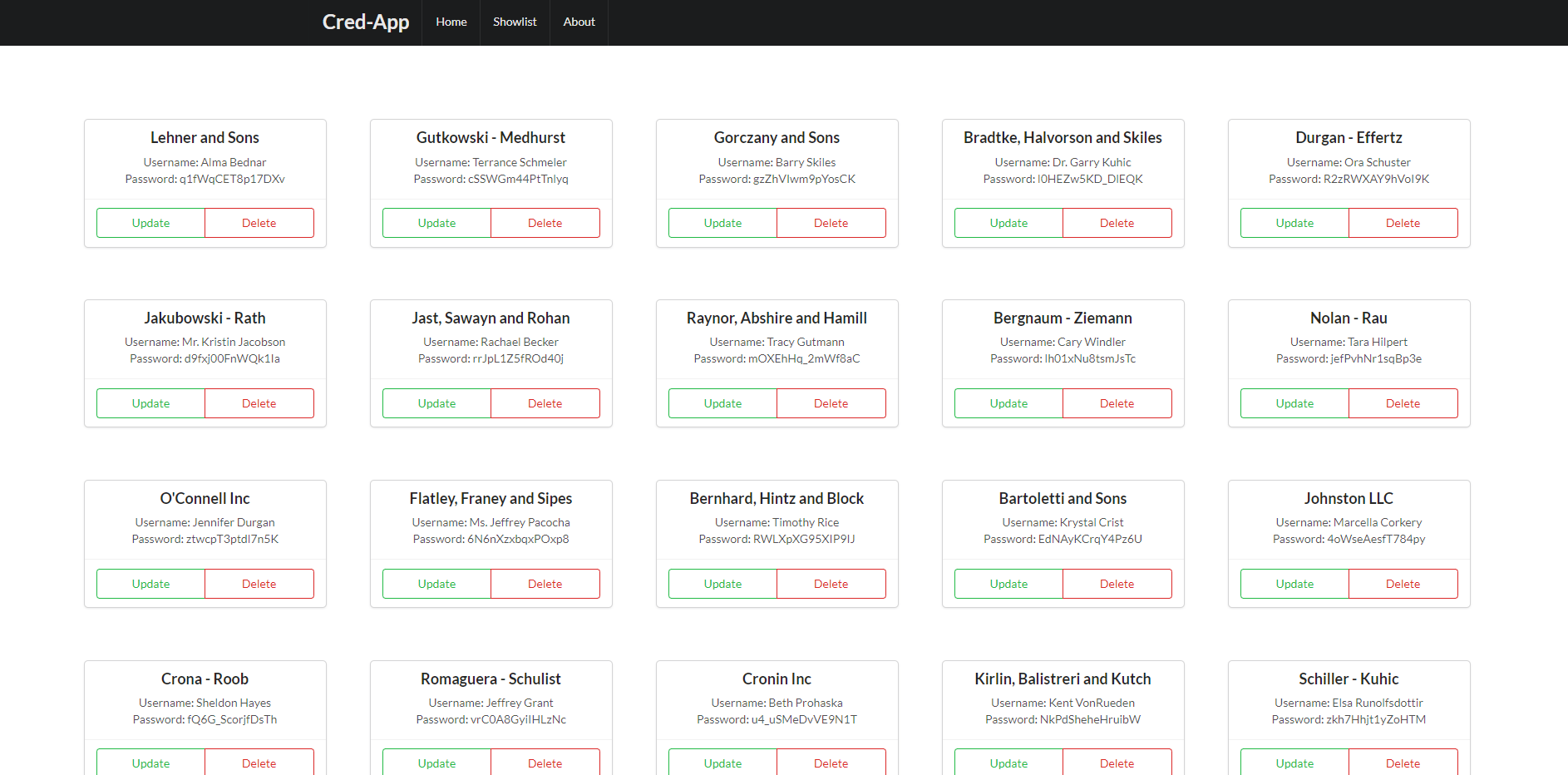Delete the Jakubowski - Rath credential
This screenshot has width=1568, height=775.
click(x=259, y=402)
